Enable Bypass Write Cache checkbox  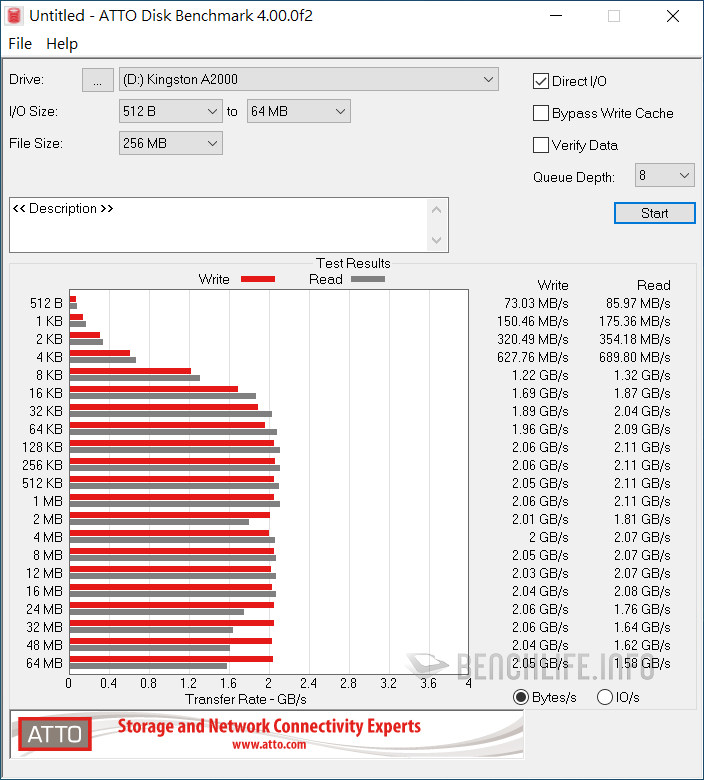tap(540, 113)
